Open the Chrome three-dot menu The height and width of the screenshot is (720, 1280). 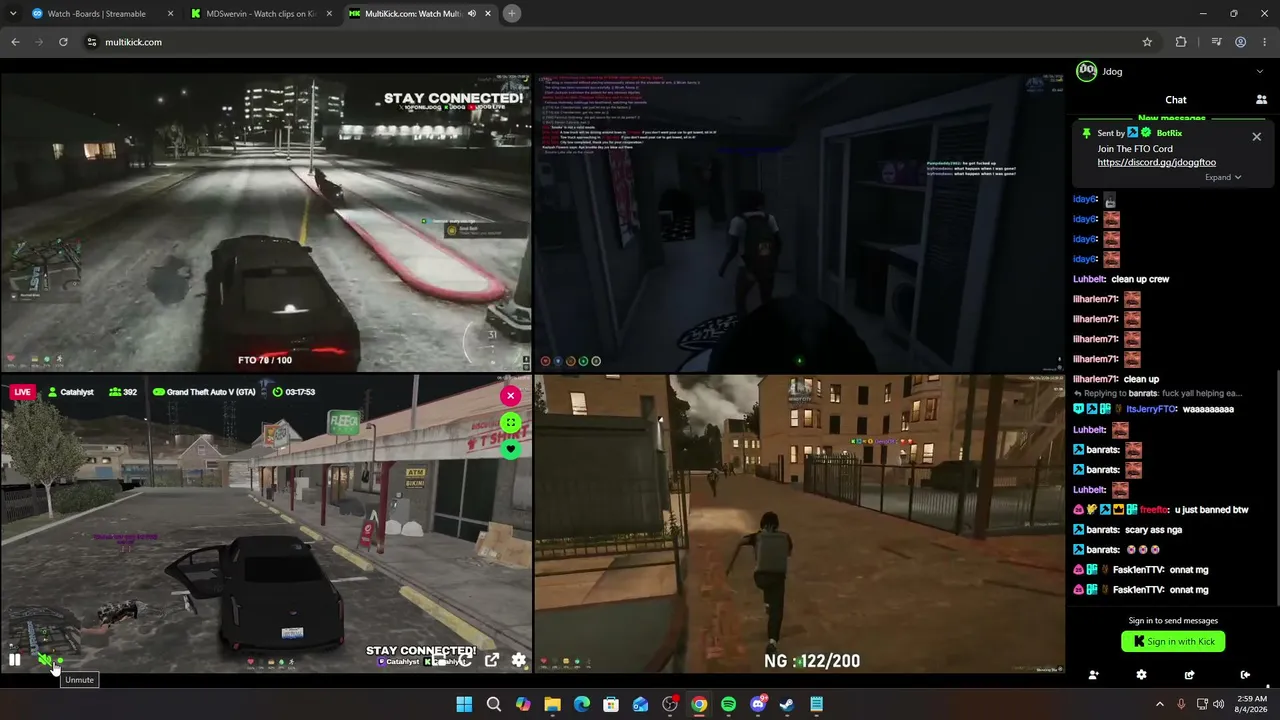pyautogui.click(x=1265, y=42)
